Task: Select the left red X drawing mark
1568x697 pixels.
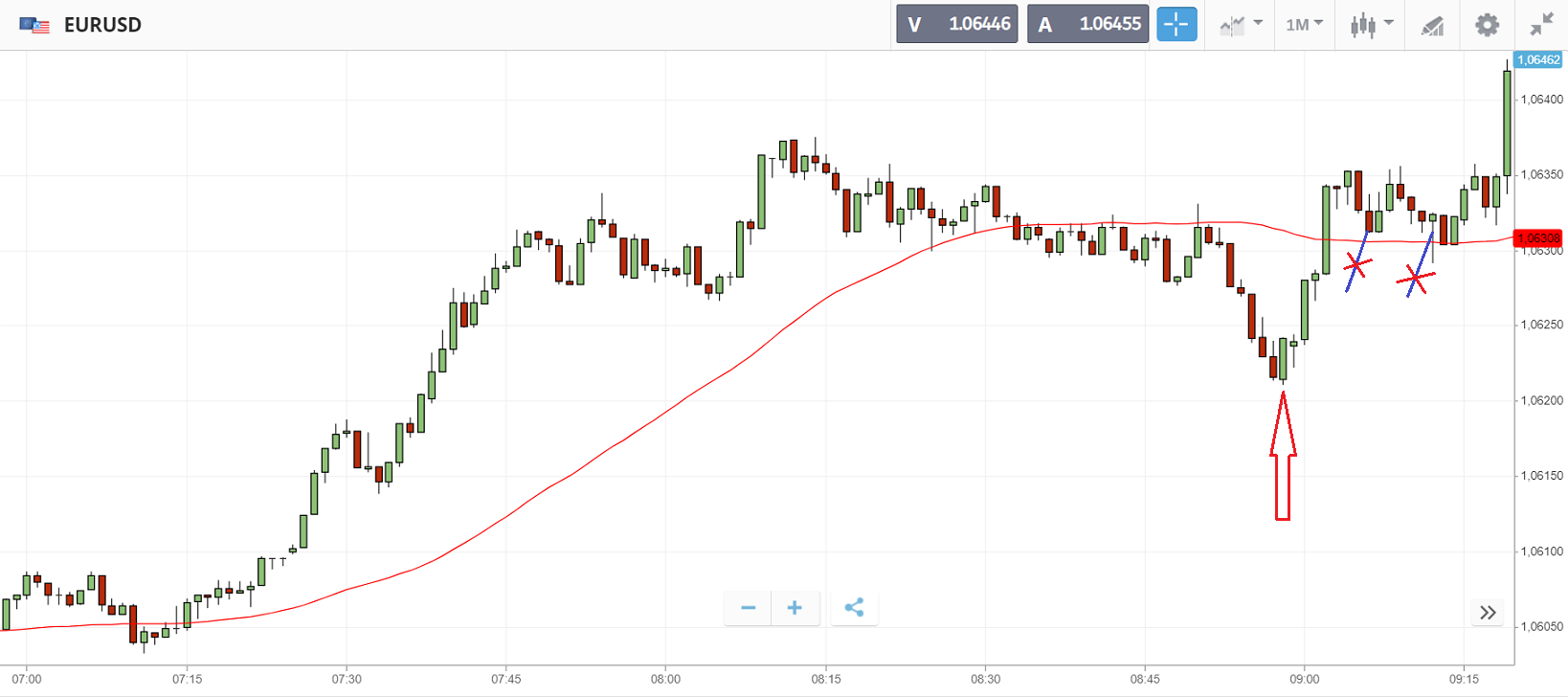Action: (1356, 264)
